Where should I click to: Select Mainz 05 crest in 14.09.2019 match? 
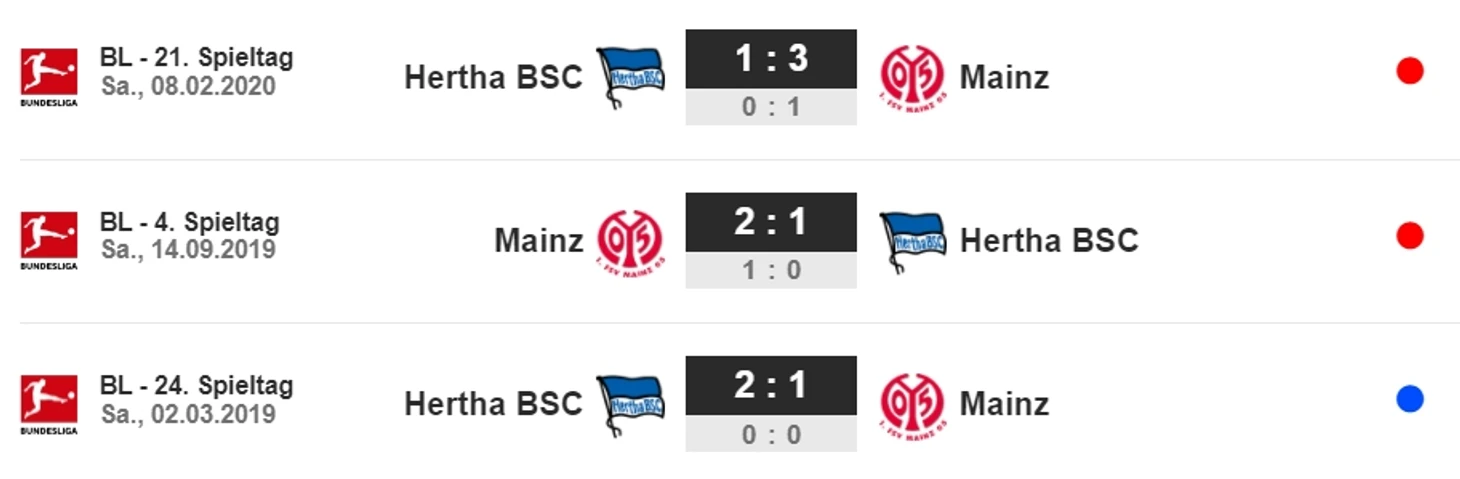(x=630, y=241)
